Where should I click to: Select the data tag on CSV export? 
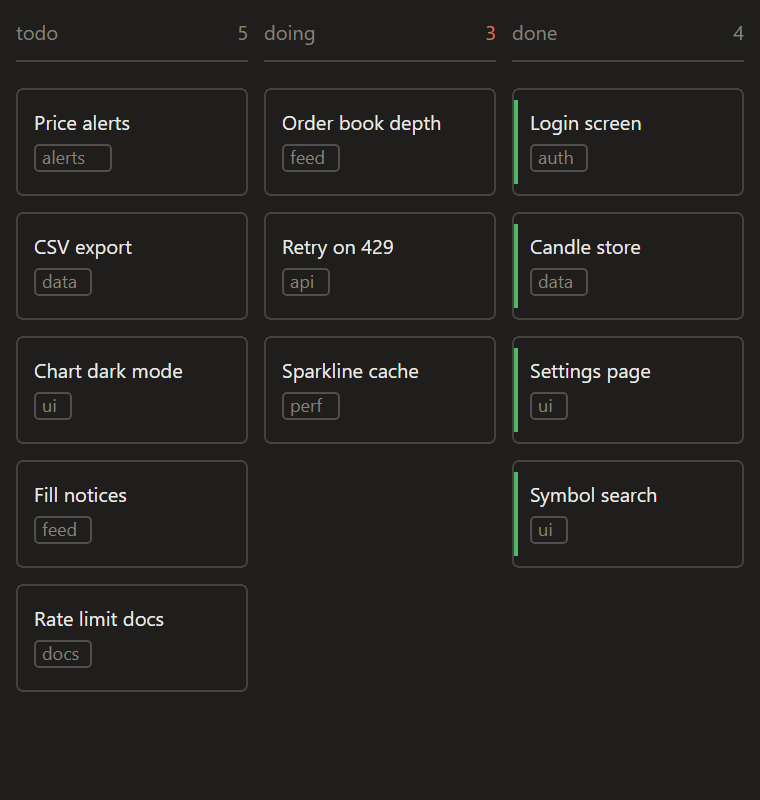pos(63,282)
